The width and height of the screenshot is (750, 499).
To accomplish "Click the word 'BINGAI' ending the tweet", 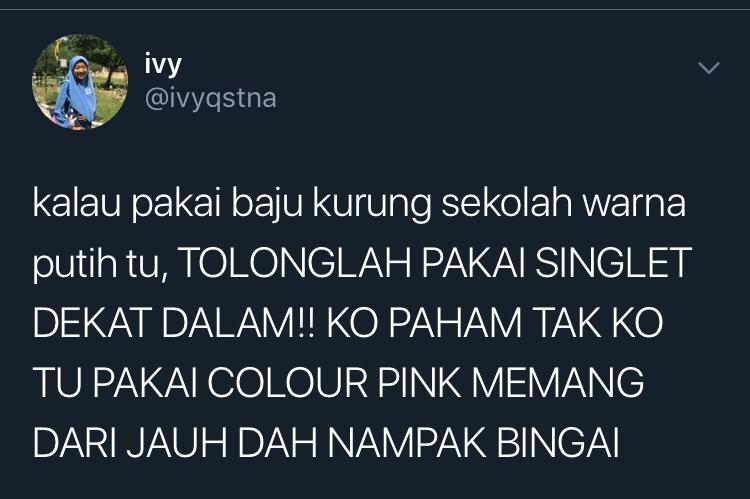I will pyautogui.click(x=558, y=442).
